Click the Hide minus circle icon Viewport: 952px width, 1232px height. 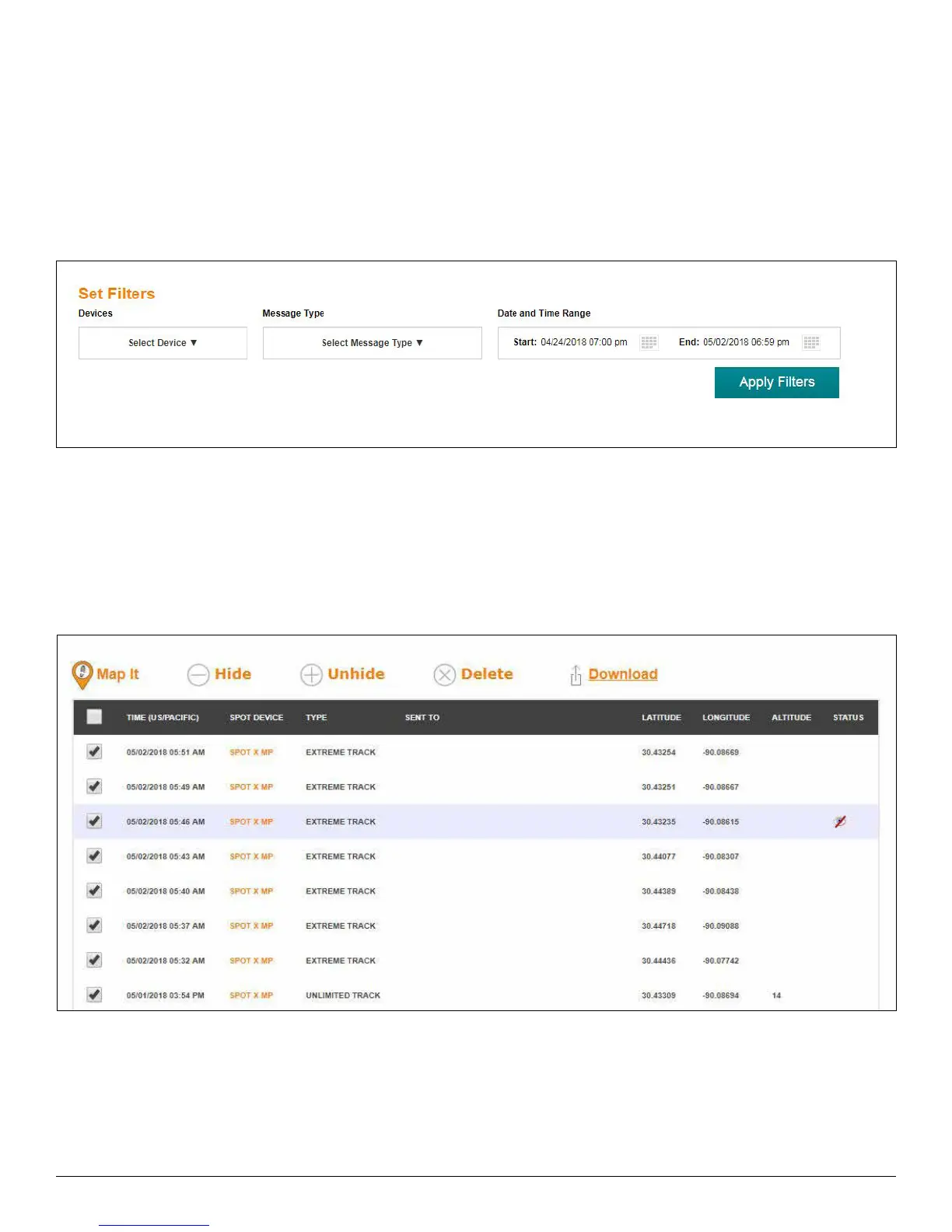[x=198, y=674]
